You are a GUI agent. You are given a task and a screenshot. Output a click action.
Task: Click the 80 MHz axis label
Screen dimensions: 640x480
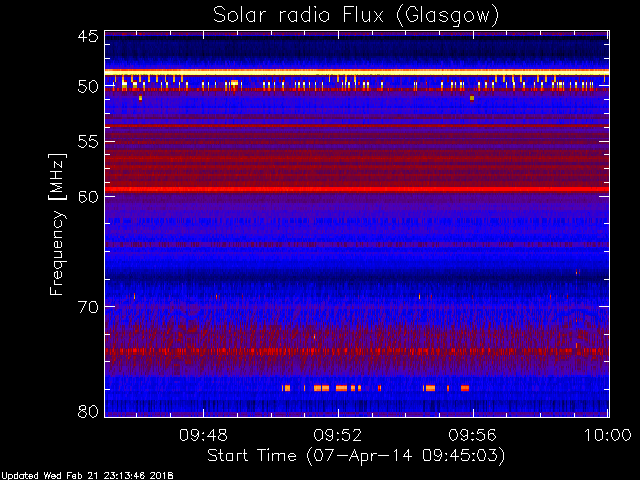click(x=88, y=411)
